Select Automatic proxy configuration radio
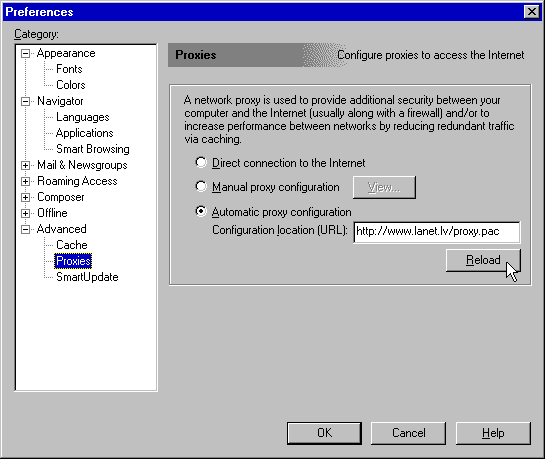The height and width of the screenshot is (459, 545). pyautogui.click(x=201, y=211)
